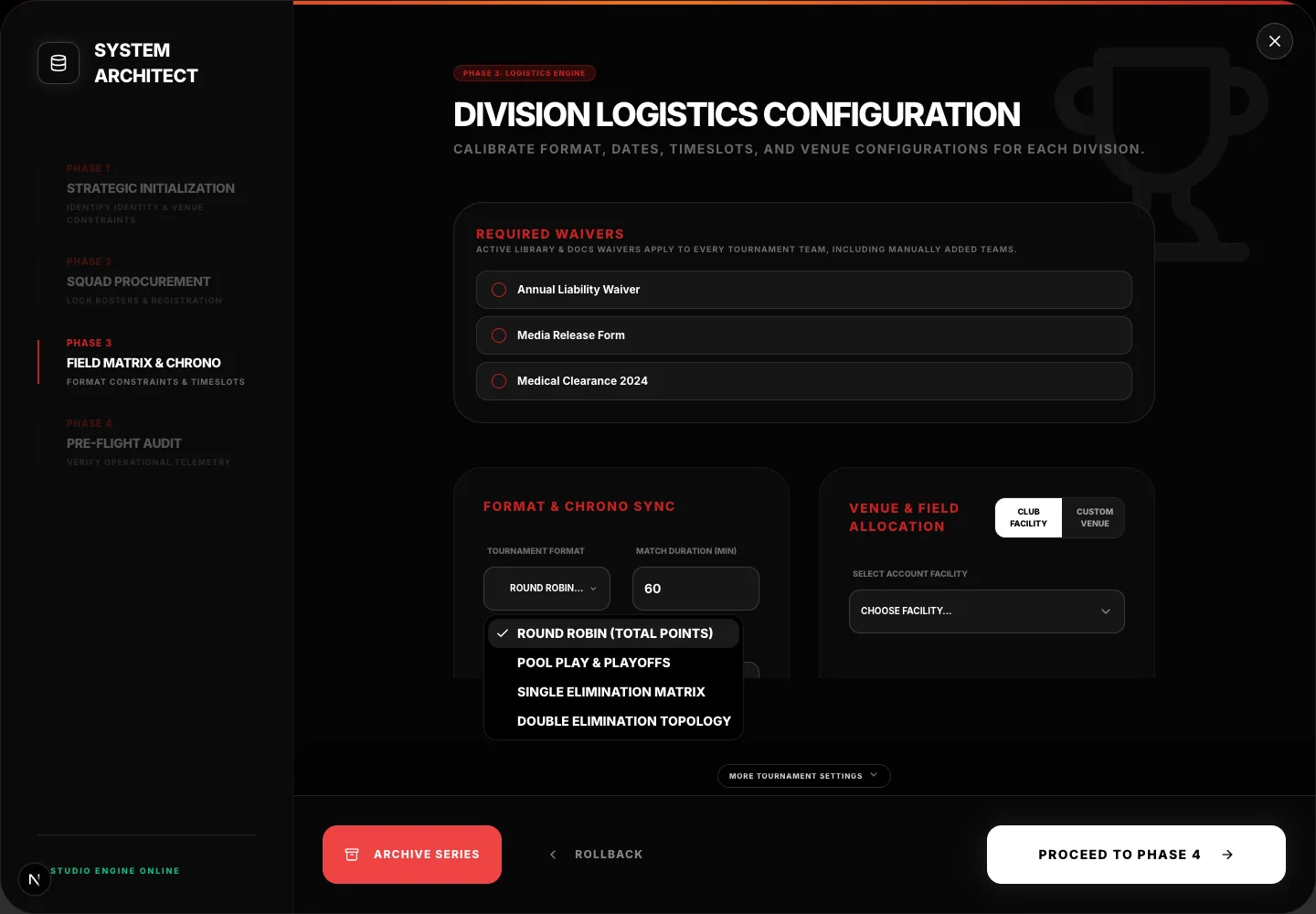
Task: Click the Select Account Facility label
Action: click(910, 574)
